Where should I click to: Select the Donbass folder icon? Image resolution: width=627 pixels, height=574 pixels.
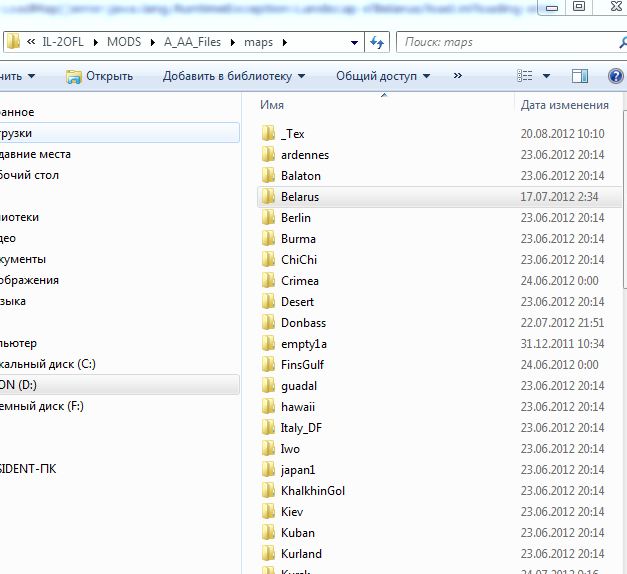(x=268, y=322)
